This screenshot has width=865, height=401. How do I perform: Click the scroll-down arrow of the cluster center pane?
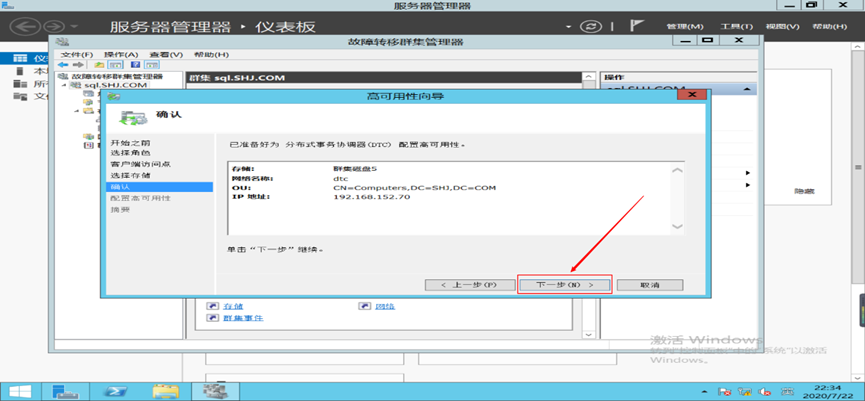click(x=589, y=334)
